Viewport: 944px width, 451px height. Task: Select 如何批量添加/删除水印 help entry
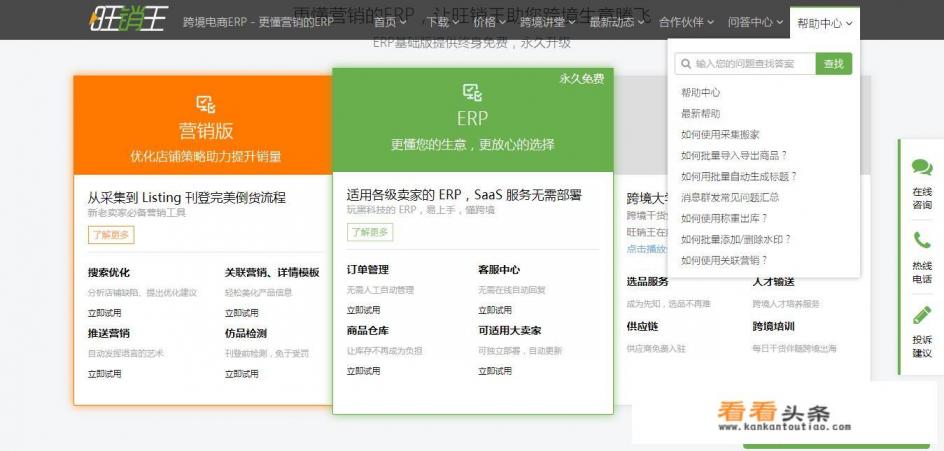(735, 240)
